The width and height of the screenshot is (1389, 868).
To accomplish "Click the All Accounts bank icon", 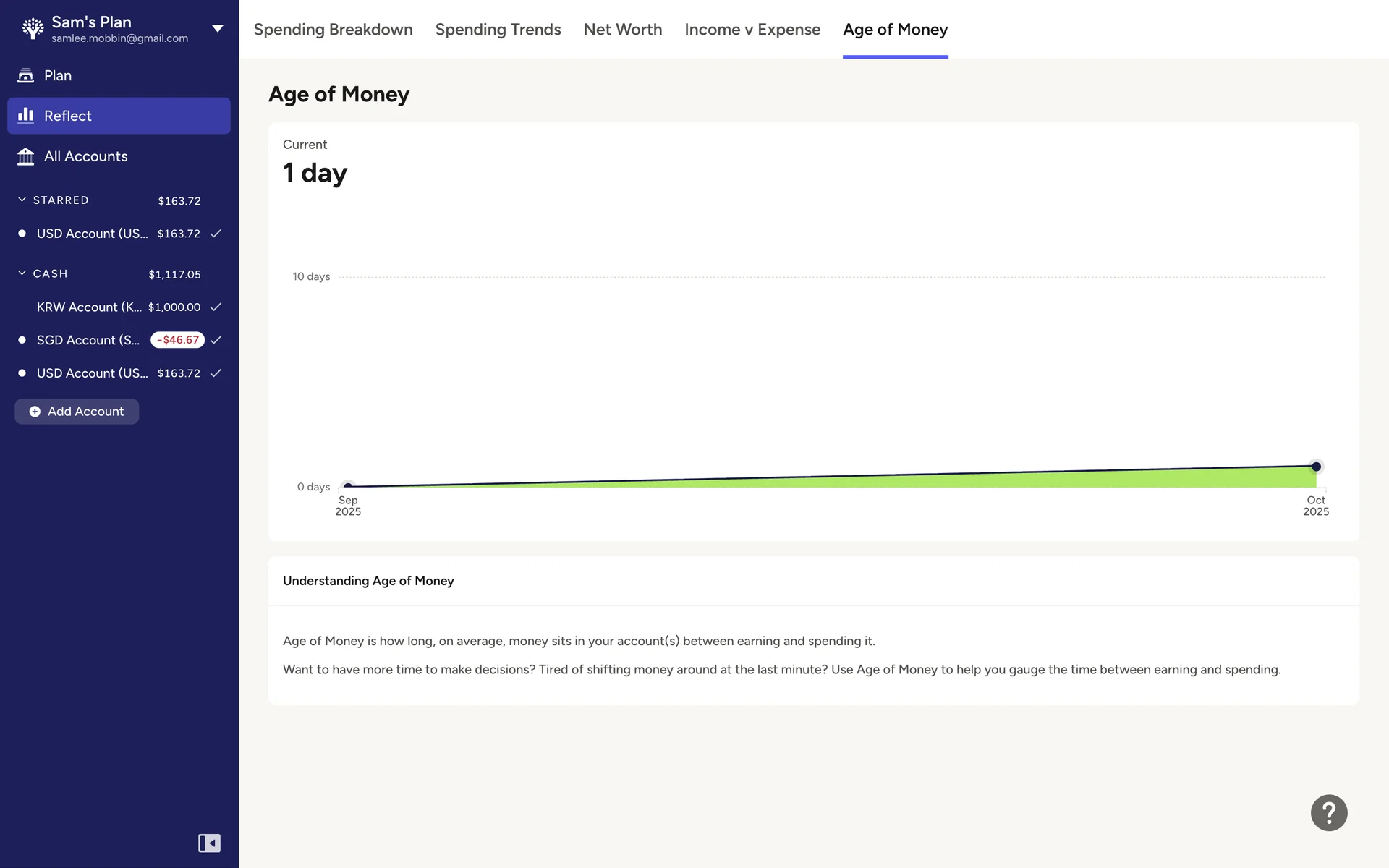I will (26, 156).
